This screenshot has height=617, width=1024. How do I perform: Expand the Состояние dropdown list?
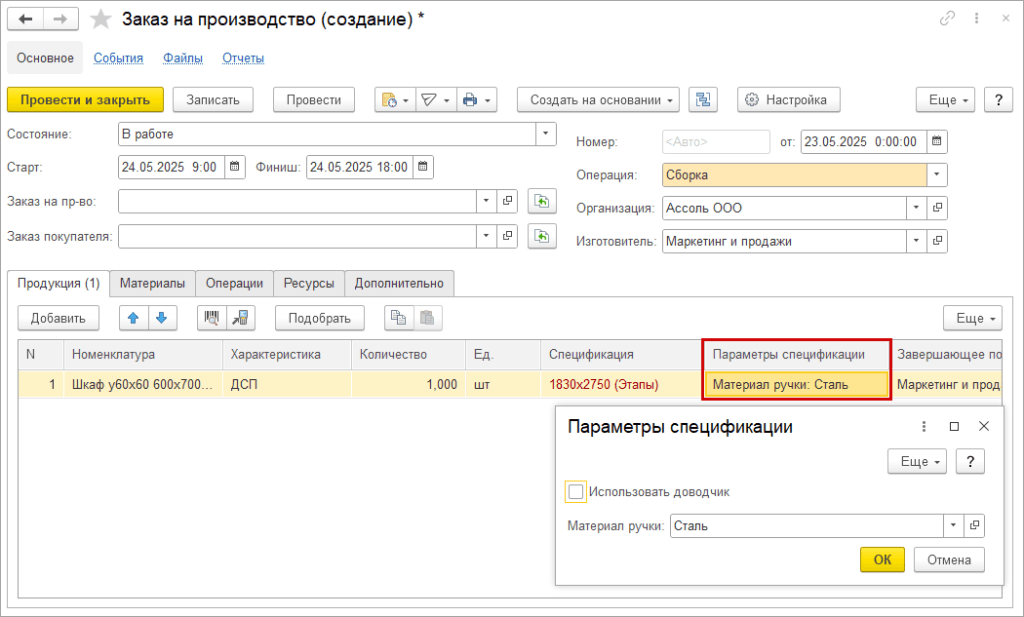(546, 133)
